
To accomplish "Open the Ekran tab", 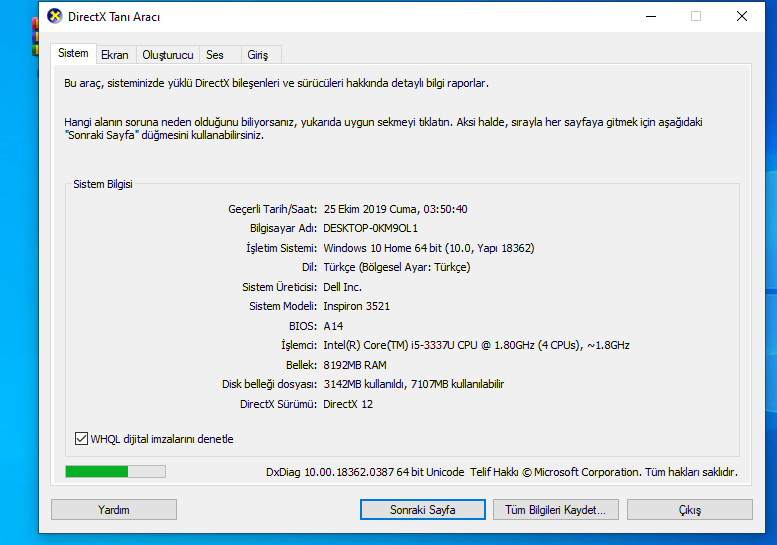I will [x=114, y=55].
